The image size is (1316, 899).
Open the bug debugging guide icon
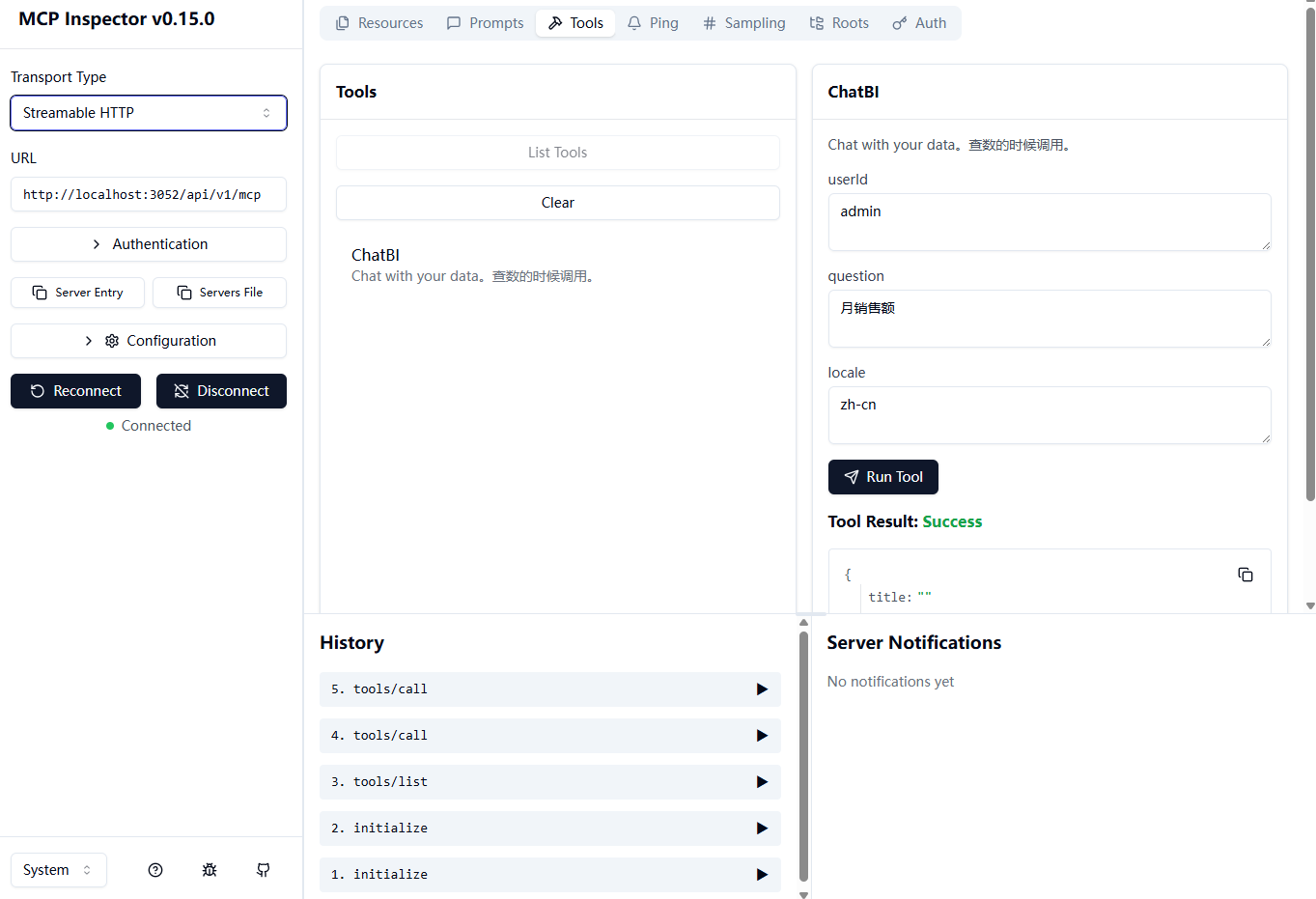click(x=210, y=870)
